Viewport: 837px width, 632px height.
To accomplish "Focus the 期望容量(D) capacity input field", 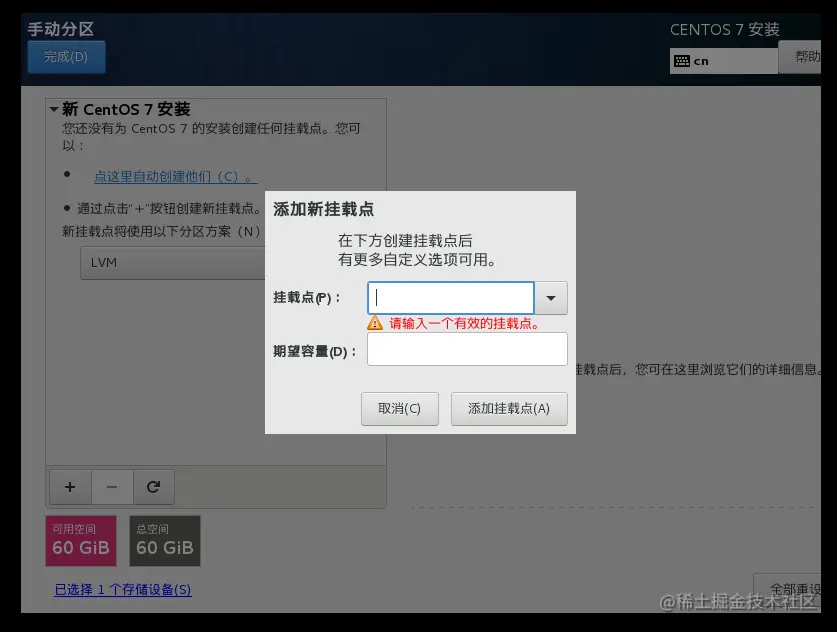I will click(467, 349).
